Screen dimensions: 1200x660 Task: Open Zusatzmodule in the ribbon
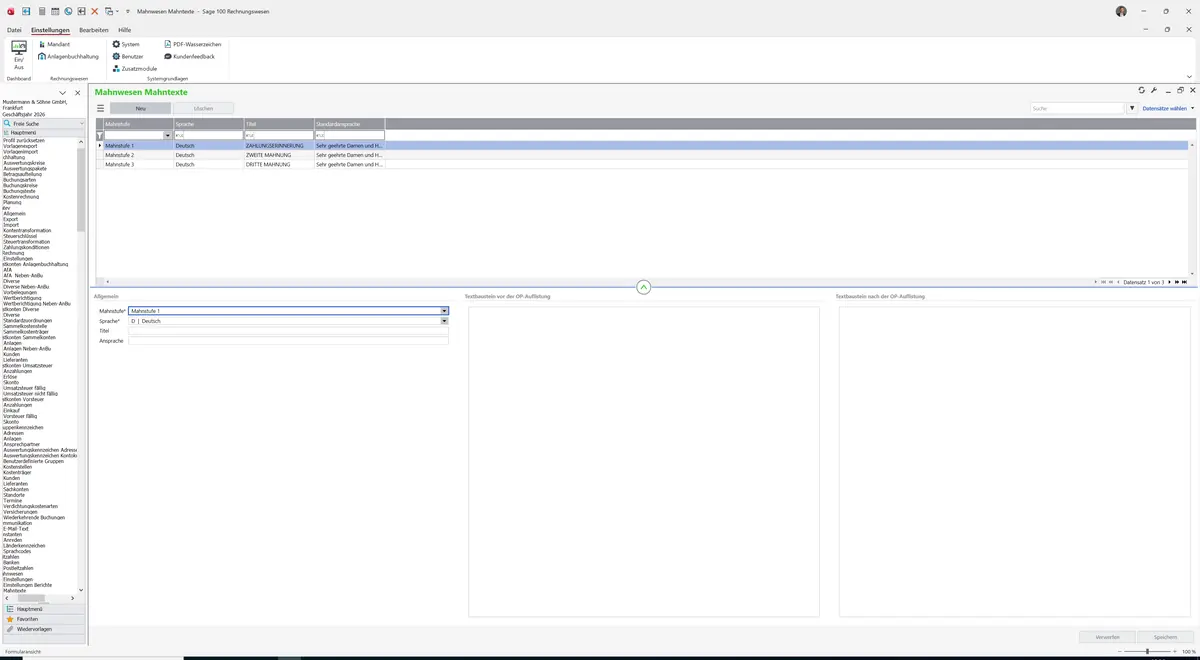tap(135, 68)
